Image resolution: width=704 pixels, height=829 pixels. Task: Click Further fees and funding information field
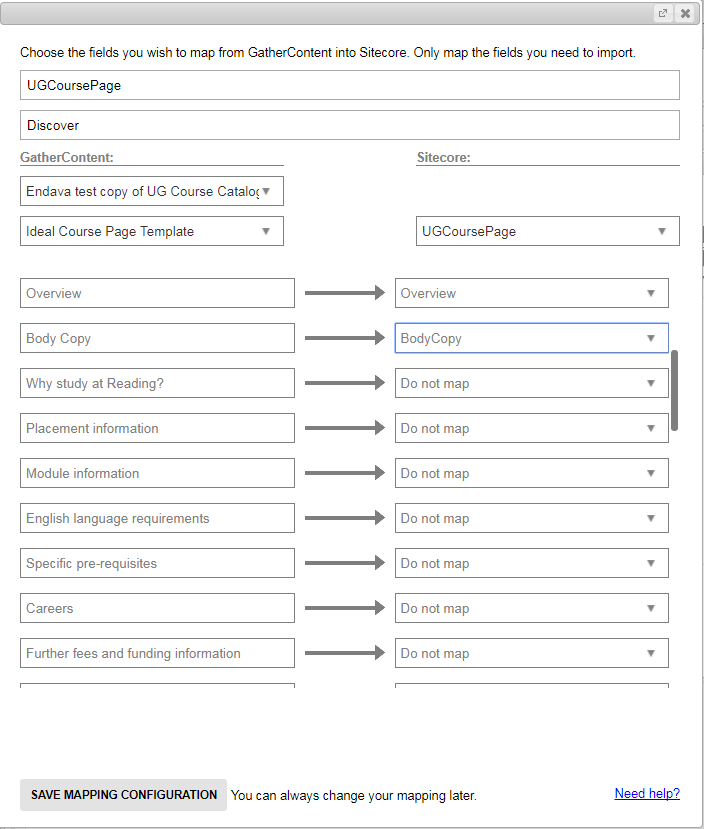click(x=158, y=652)
